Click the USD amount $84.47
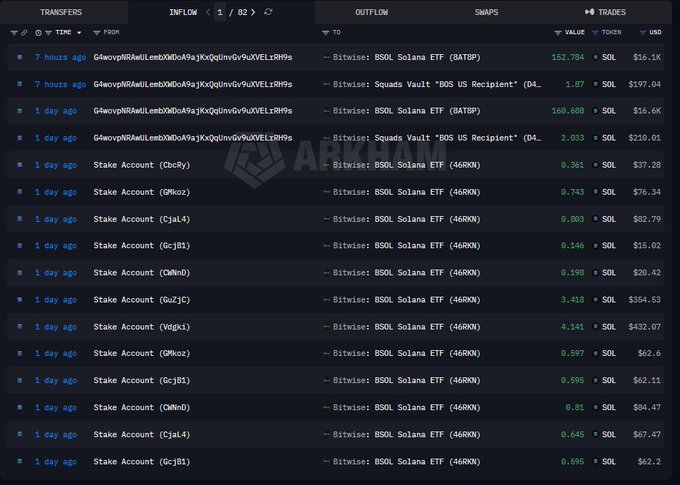Image resolution: width=680 pixels, height=485 pixels. (647, 407)
